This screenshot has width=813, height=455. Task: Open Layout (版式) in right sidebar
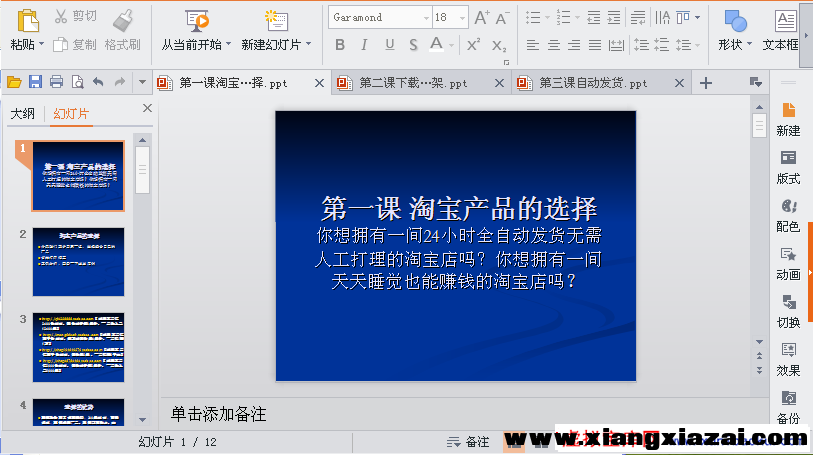tap(788, 167)
